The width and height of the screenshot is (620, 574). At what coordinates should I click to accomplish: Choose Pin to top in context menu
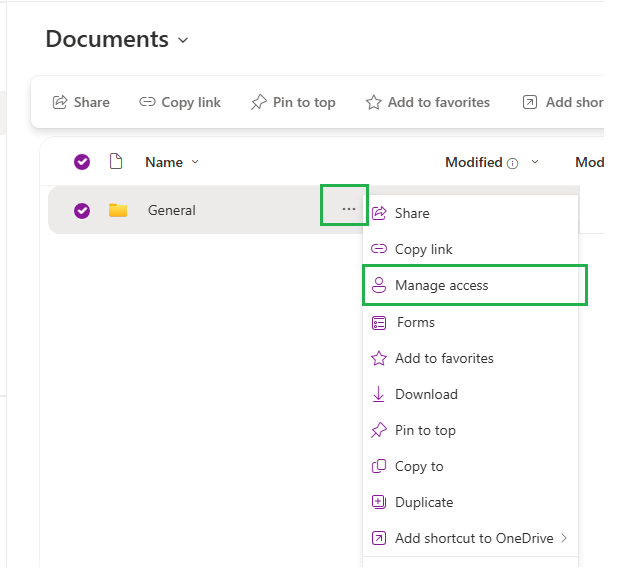[471, 430]
